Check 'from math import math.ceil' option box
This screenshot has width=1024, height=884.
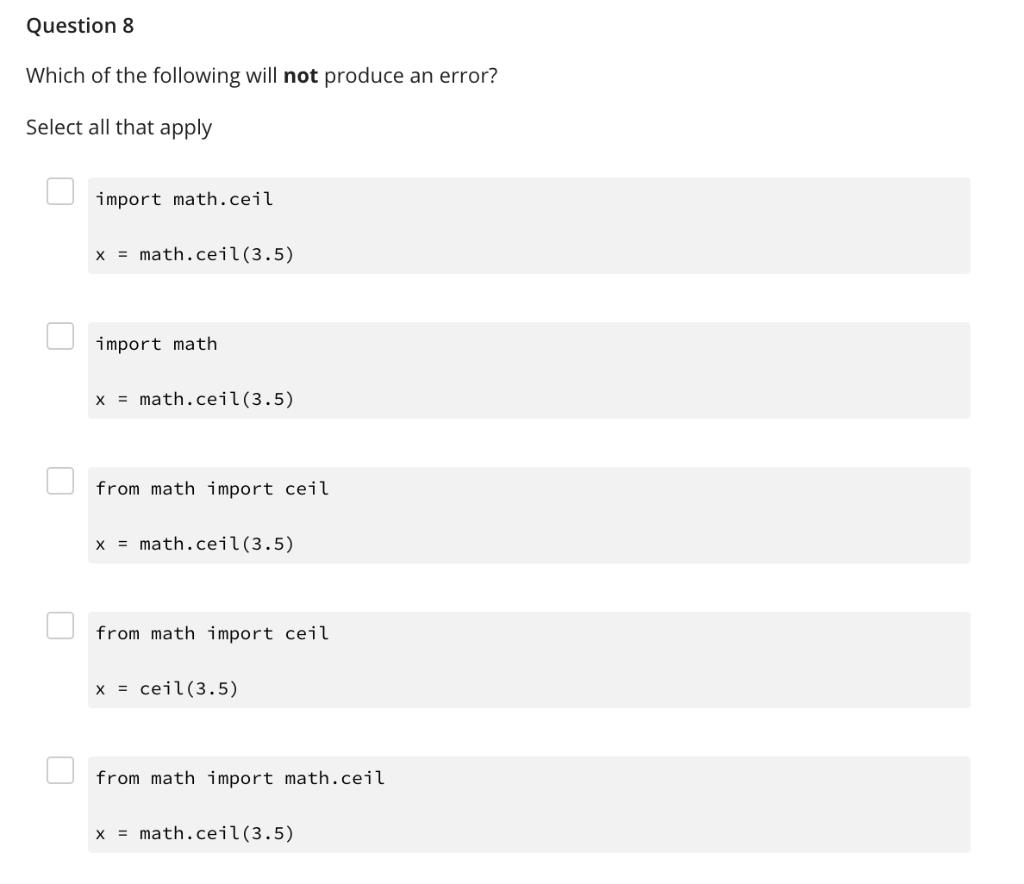tap(60, 770)
